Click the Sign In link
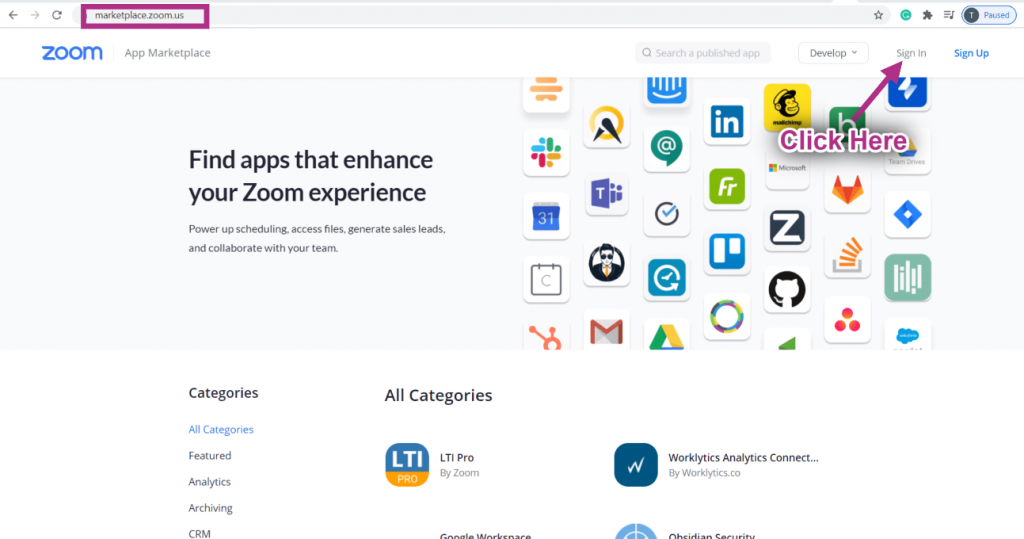This screenshot has width=1024, height=539. [x=911, y=53]
